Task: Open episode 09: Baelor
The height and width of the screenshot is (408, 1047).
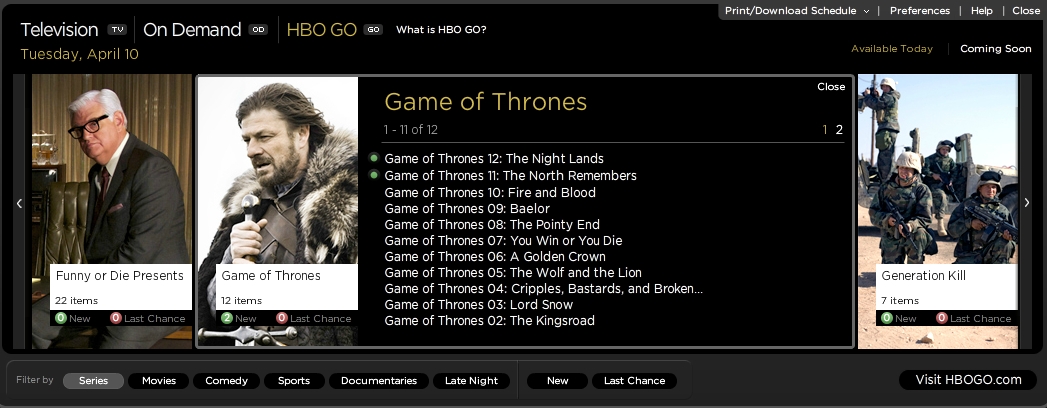Action: (x=467, y=208)
